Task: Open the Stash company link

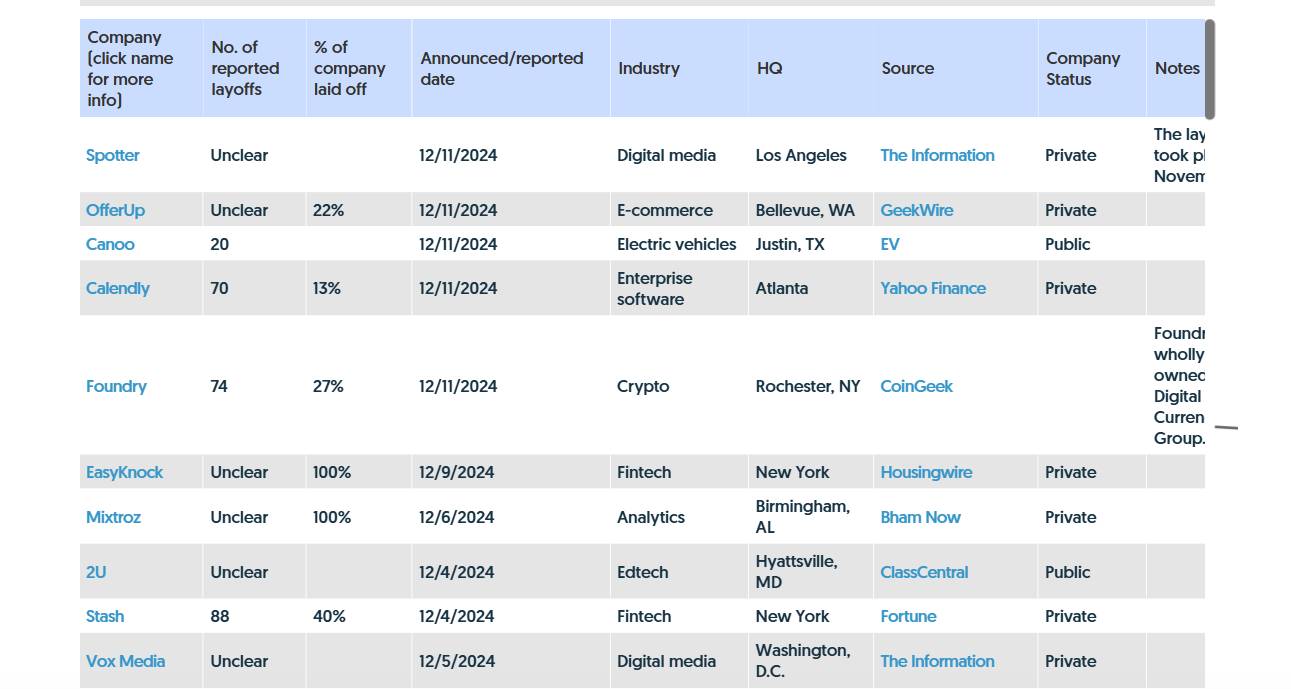Action: point(105,616)
